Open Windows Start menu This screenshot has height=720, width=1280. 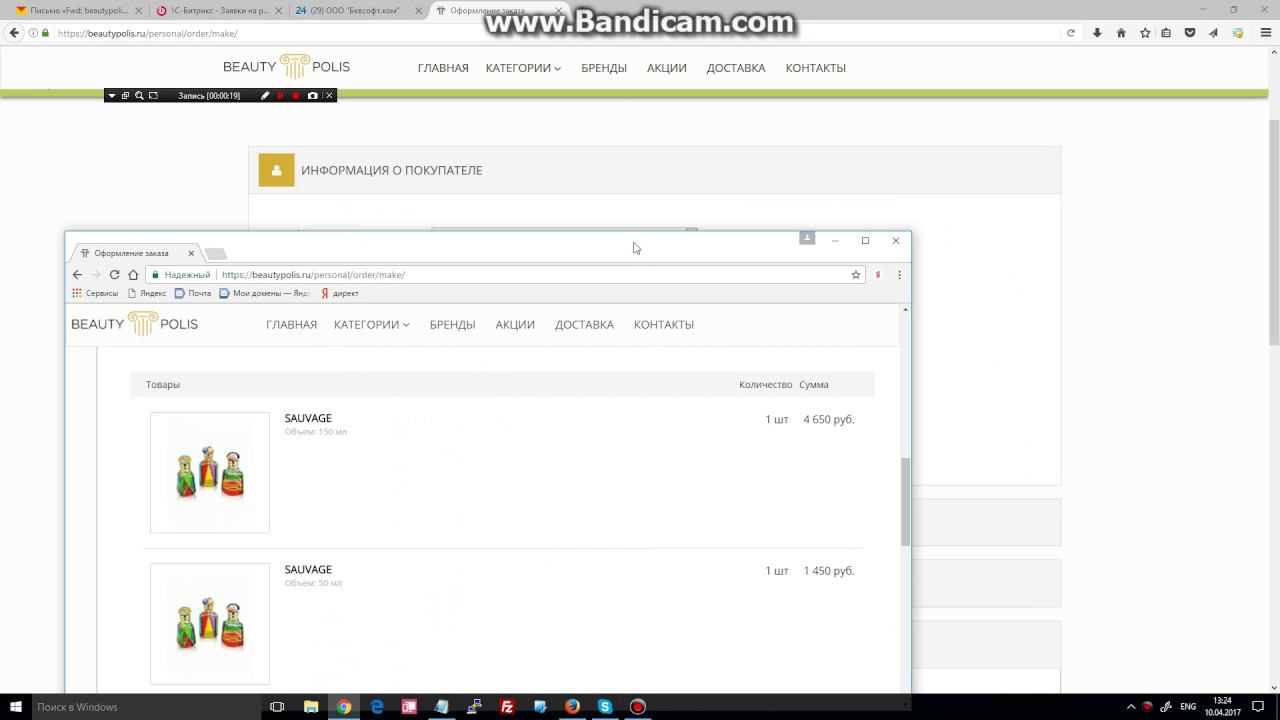pyautogui.click(x=16, y=707)
